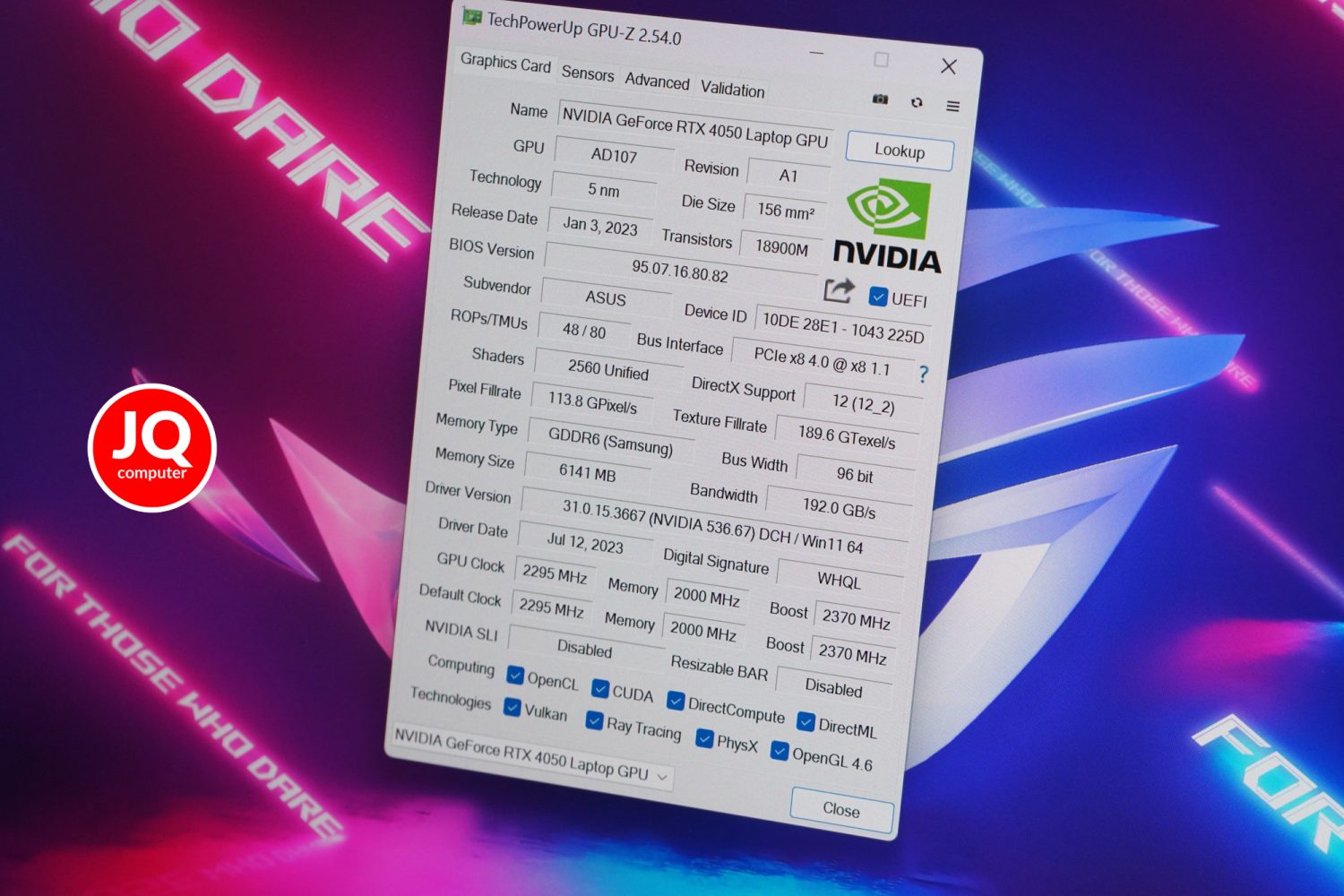Click the PCIe x8 4.0 bus interface value

point(823,362)
